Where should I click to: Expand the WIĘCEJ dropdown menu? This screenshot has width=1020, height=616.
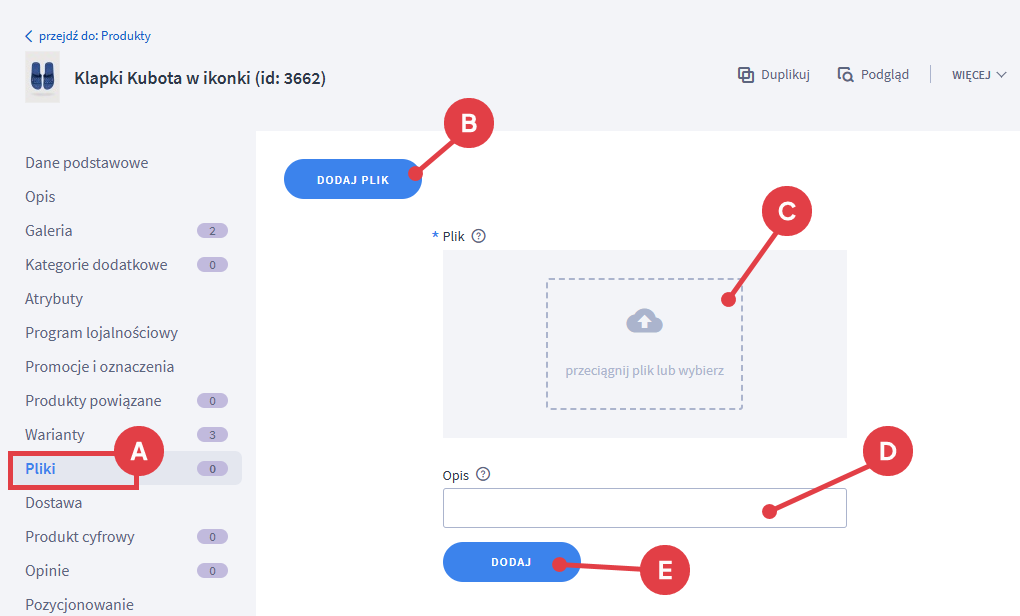pos(979,75)
